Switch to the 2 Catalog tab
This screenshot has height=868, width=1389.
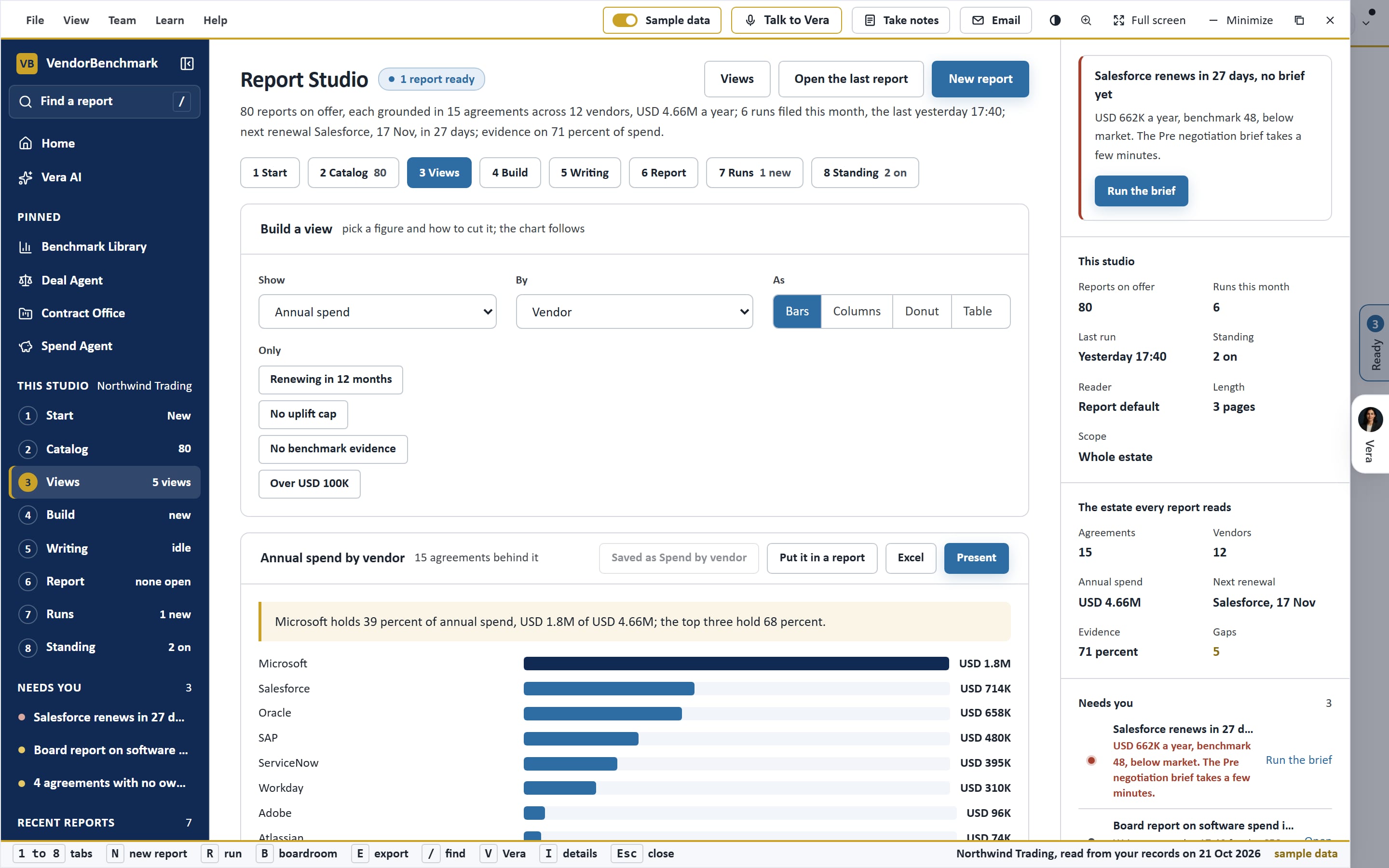[x=353, y=173]
